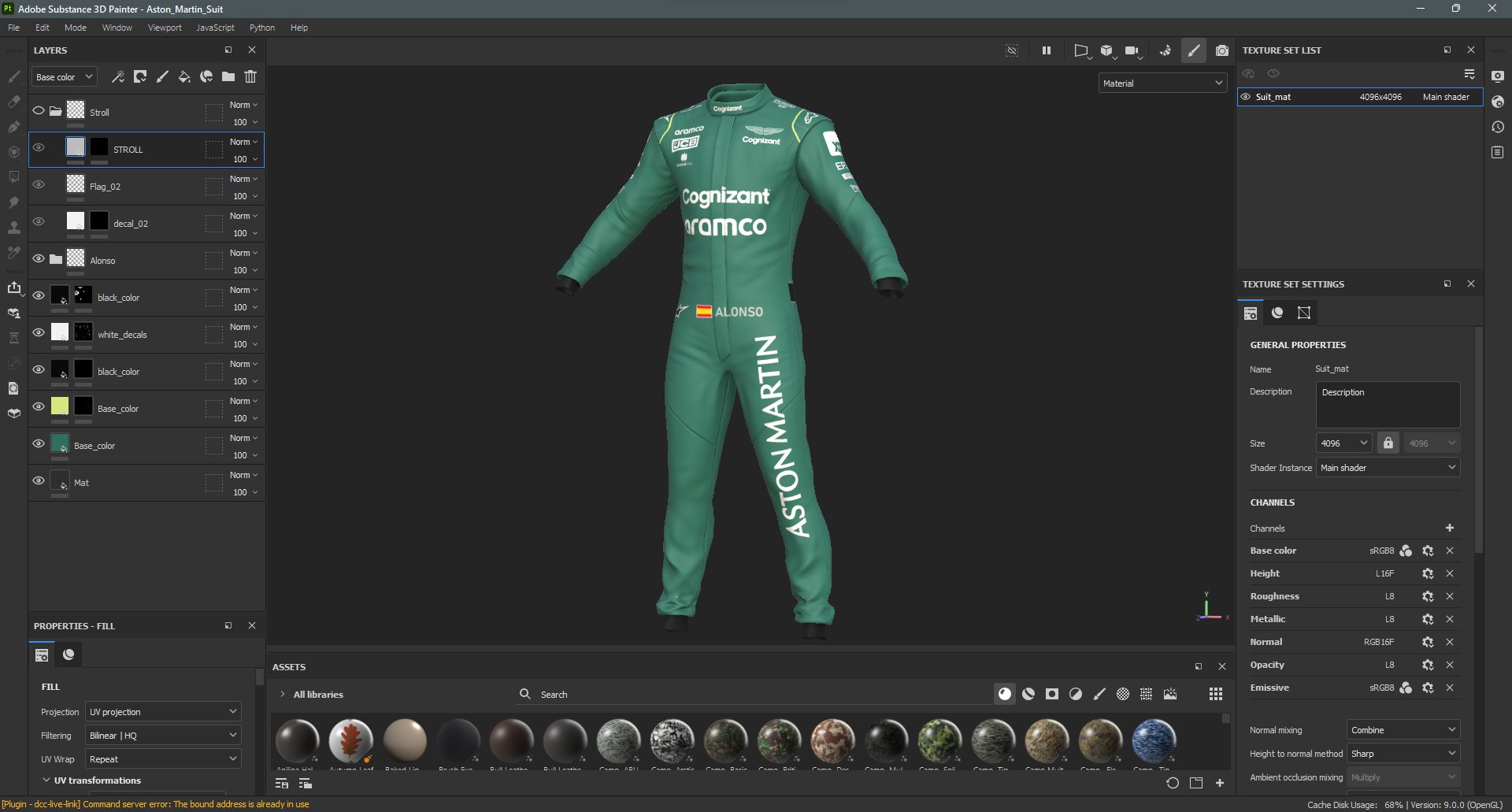Image resolution: width=1512 pixels, height=812 pixels.
Task: Open the Filtering Bilinear HQ dropdown
Action: pos(163,735)
